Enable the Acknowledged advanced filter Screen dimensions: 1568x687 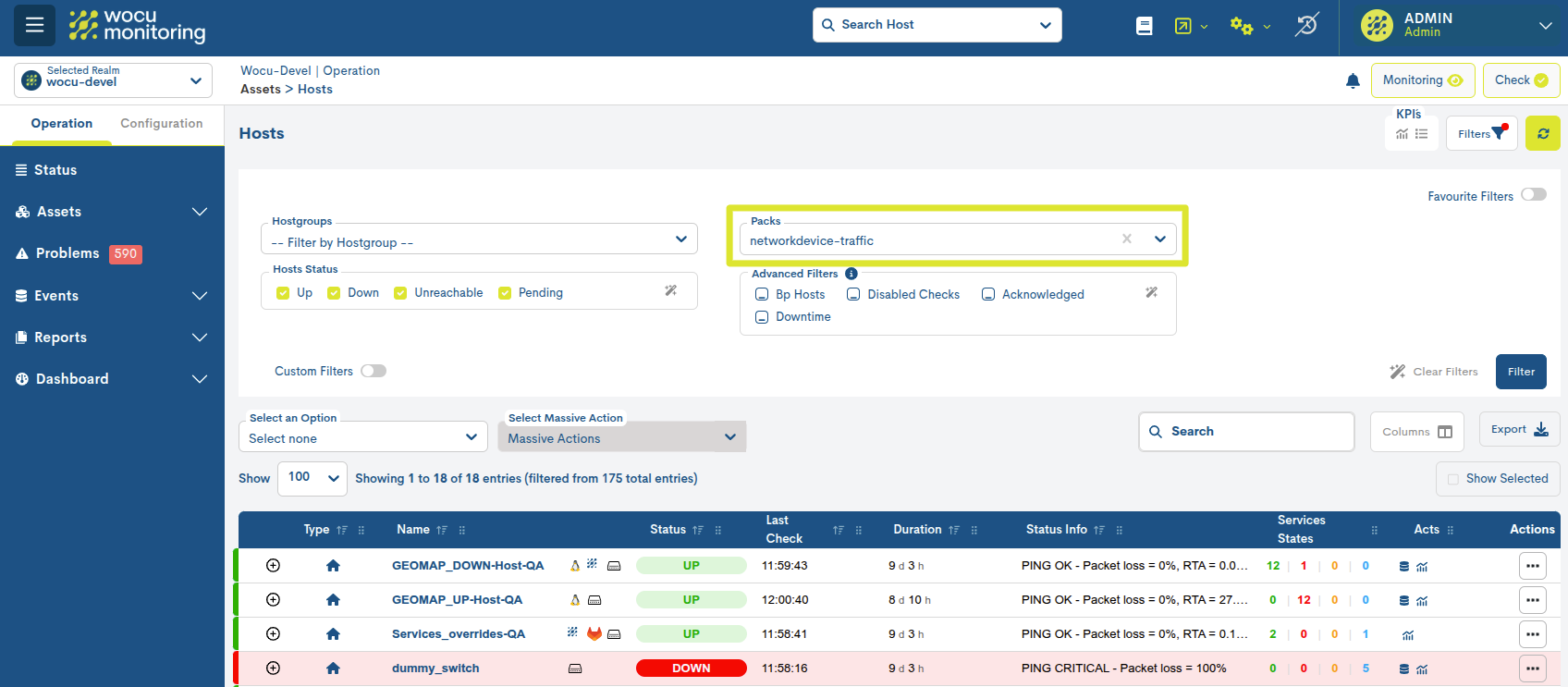988,295
